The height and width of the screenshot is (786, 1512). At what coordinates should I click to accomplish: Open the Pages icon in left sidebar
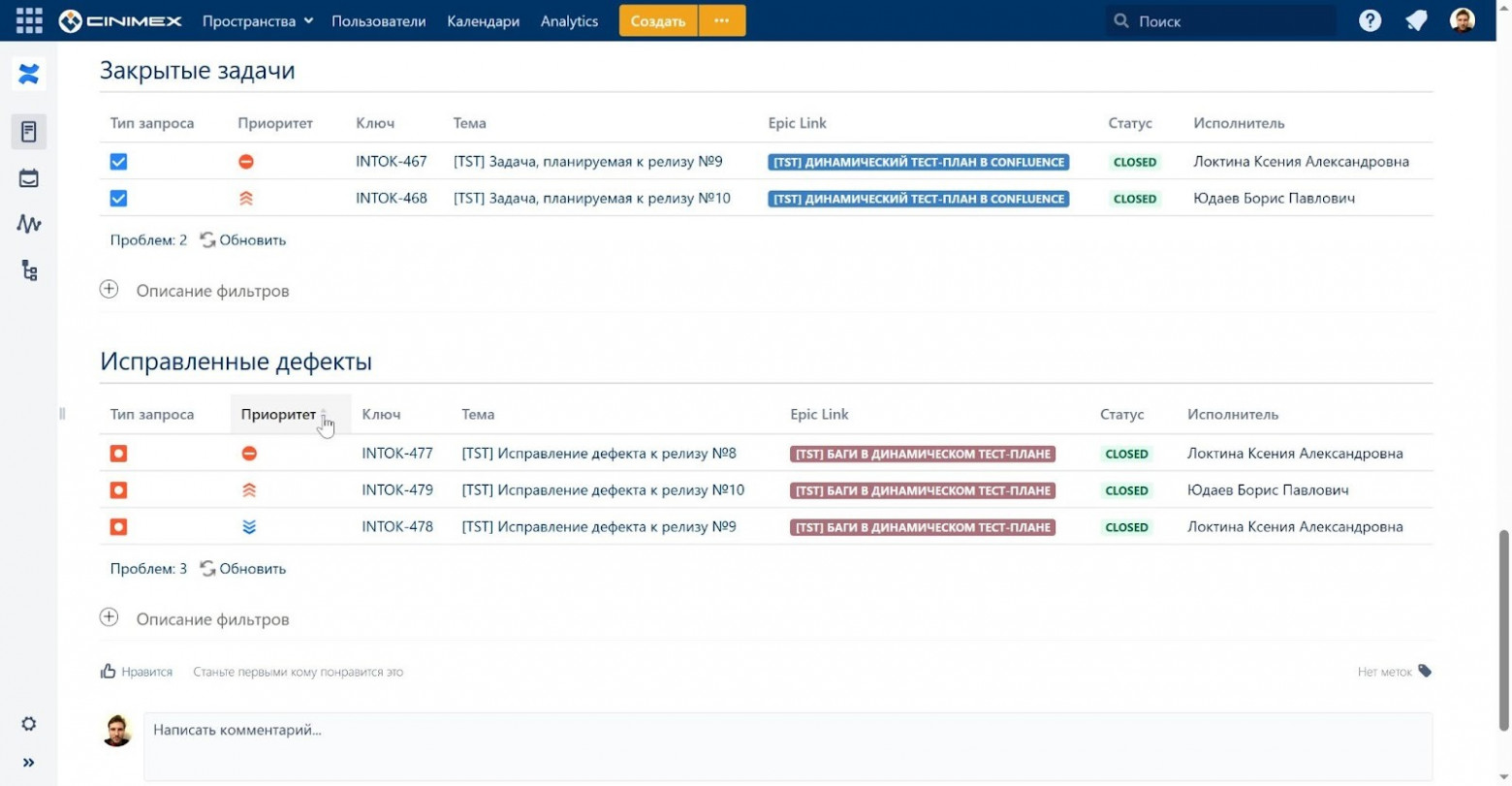(x=29, y=131)
